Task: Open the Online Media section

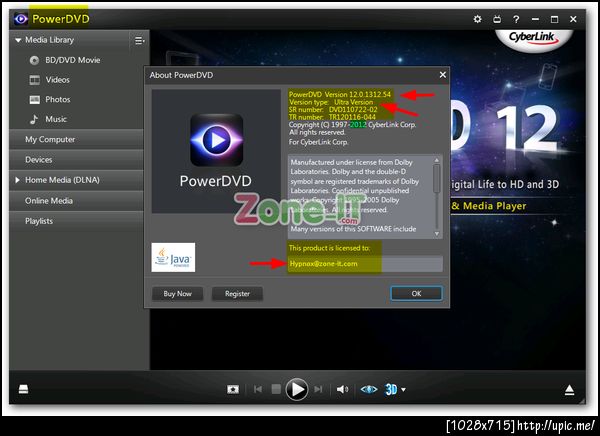Action: click(x=77, y=201)
